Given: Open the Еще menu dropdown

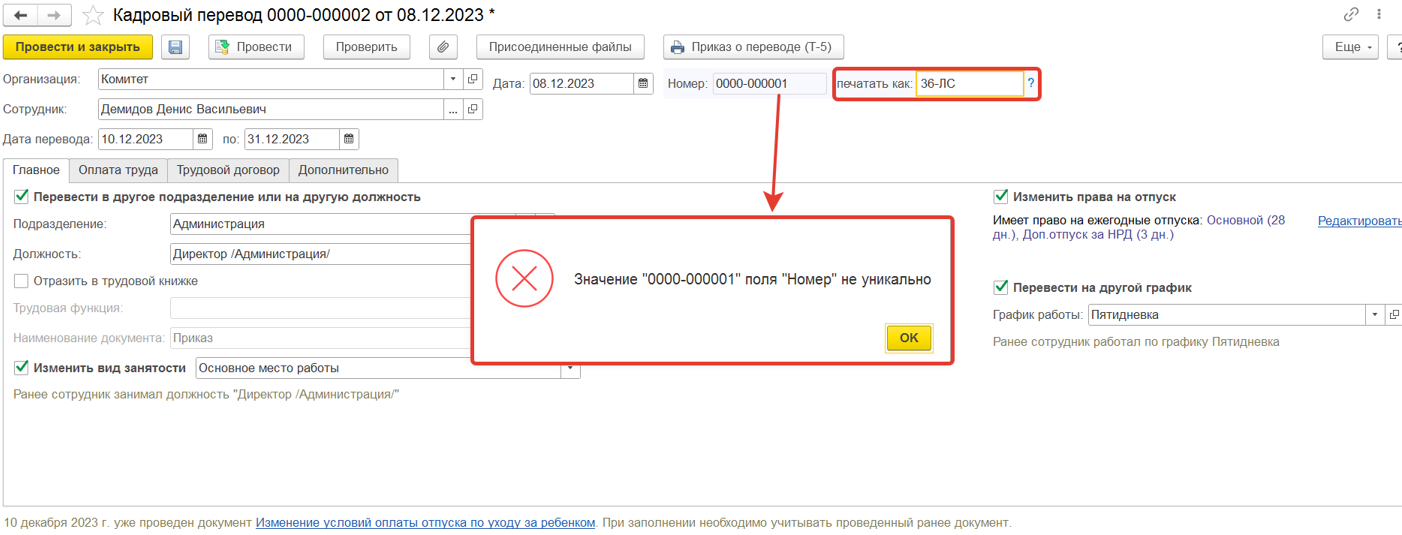Looking at the screenshot, I should coord(1350,47).
